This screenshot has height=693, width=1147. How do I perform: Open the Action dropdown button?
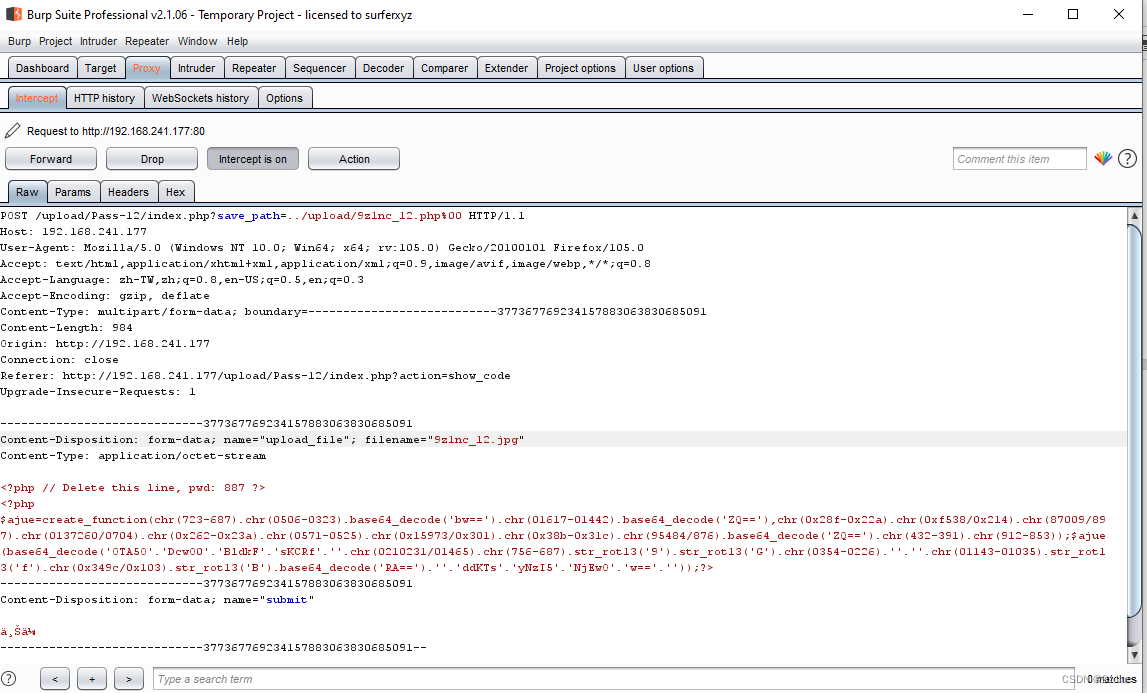[354, 159]
